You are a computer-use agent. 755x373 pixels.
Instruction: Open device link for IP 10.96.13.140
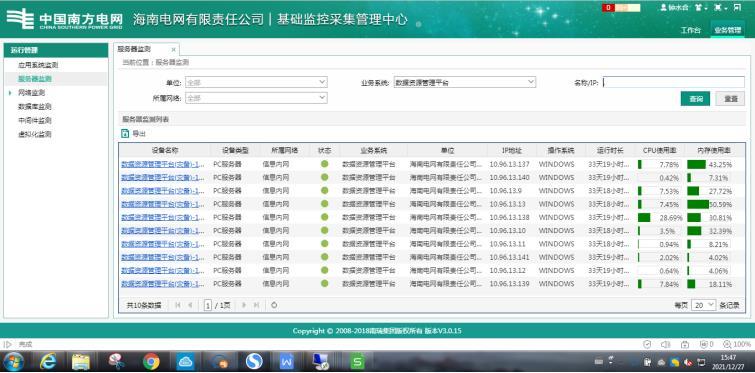pyautogui.click(x=163, y=178)
